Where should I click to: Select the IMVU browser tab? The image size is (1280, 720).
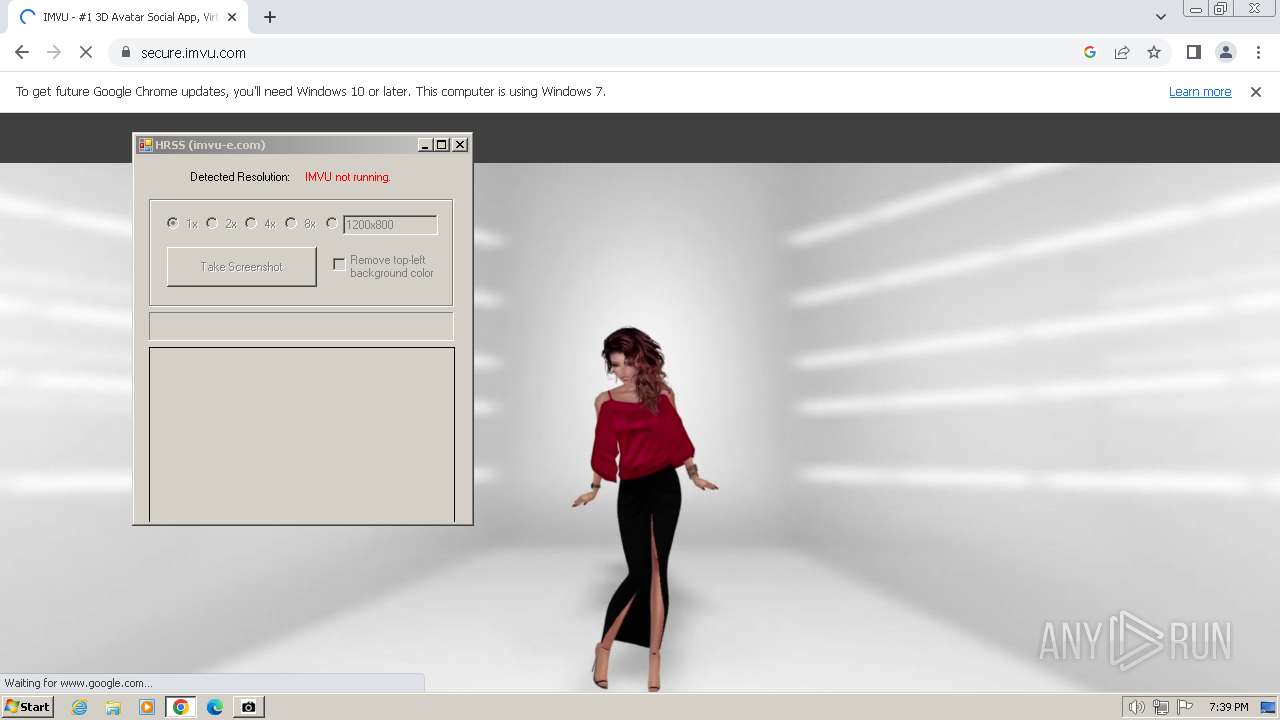point(128,17)
